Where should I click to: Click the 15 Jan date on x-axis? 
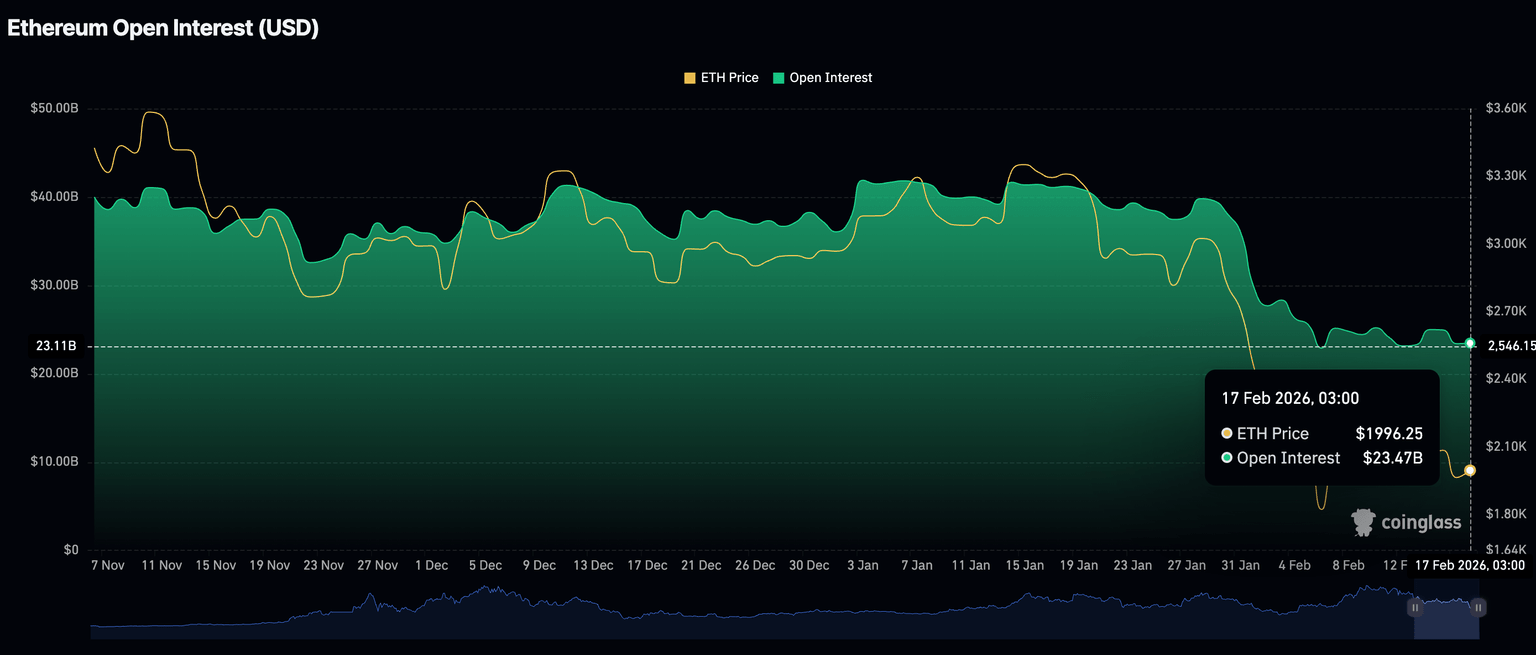point(1024,565)
